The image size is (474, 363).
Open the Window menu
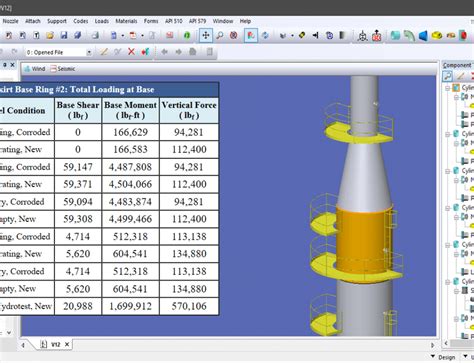[223, 21]
